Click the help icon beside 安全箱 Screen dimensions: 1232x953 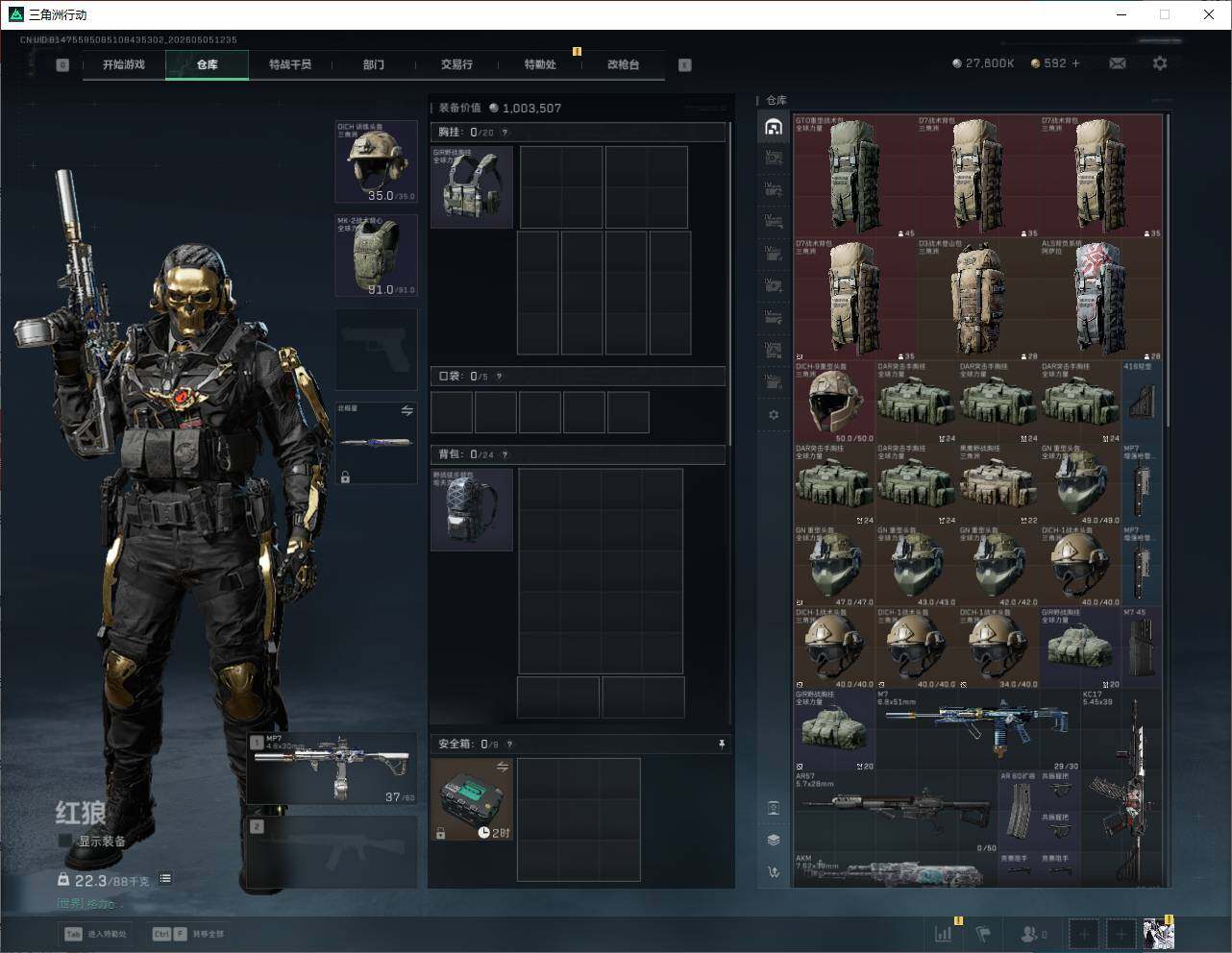click(x=509, y=745)
